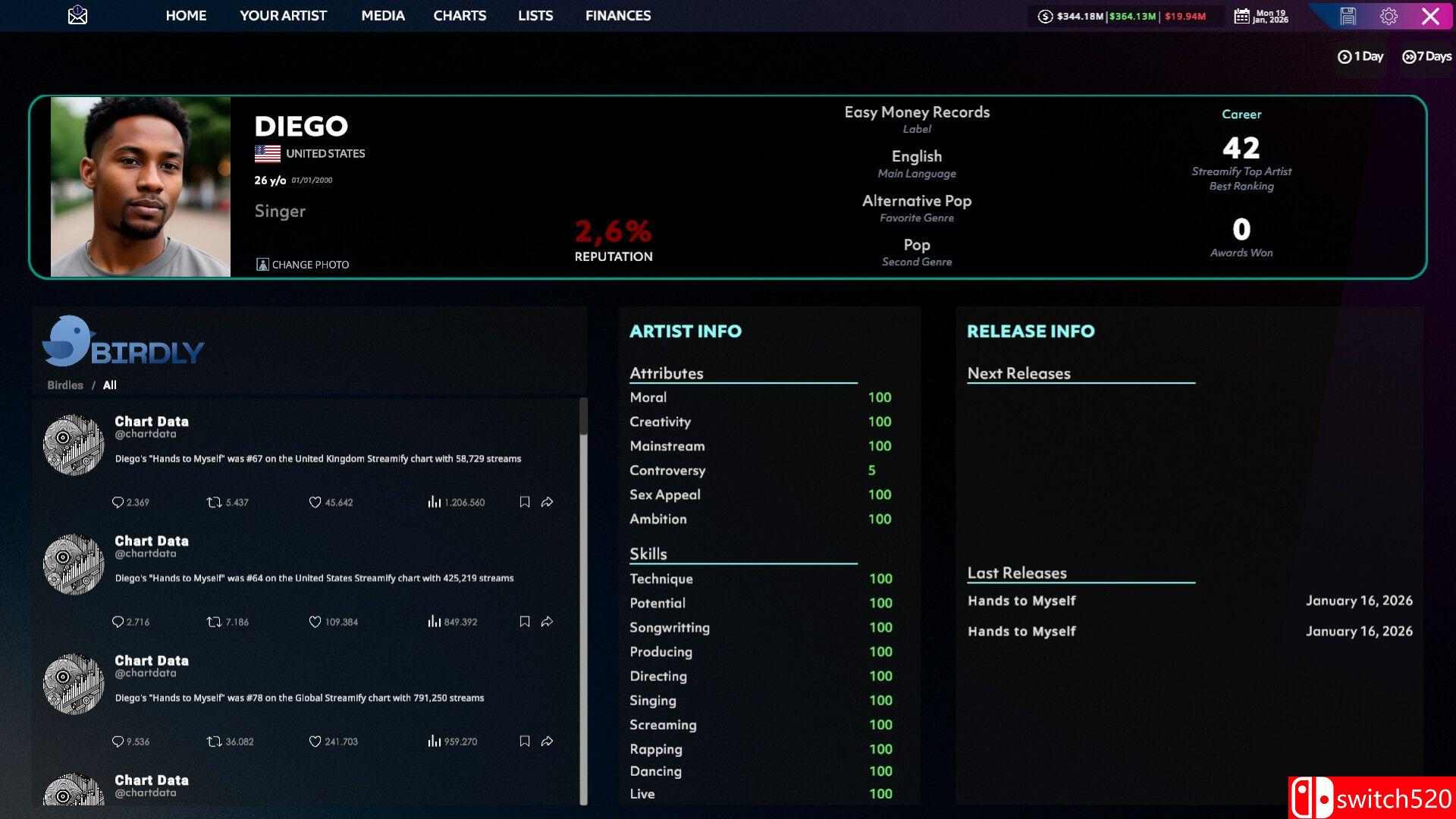Click the Moral attribute row label
This screenshot has height=819, width=1456.
(x=648, y=397)
